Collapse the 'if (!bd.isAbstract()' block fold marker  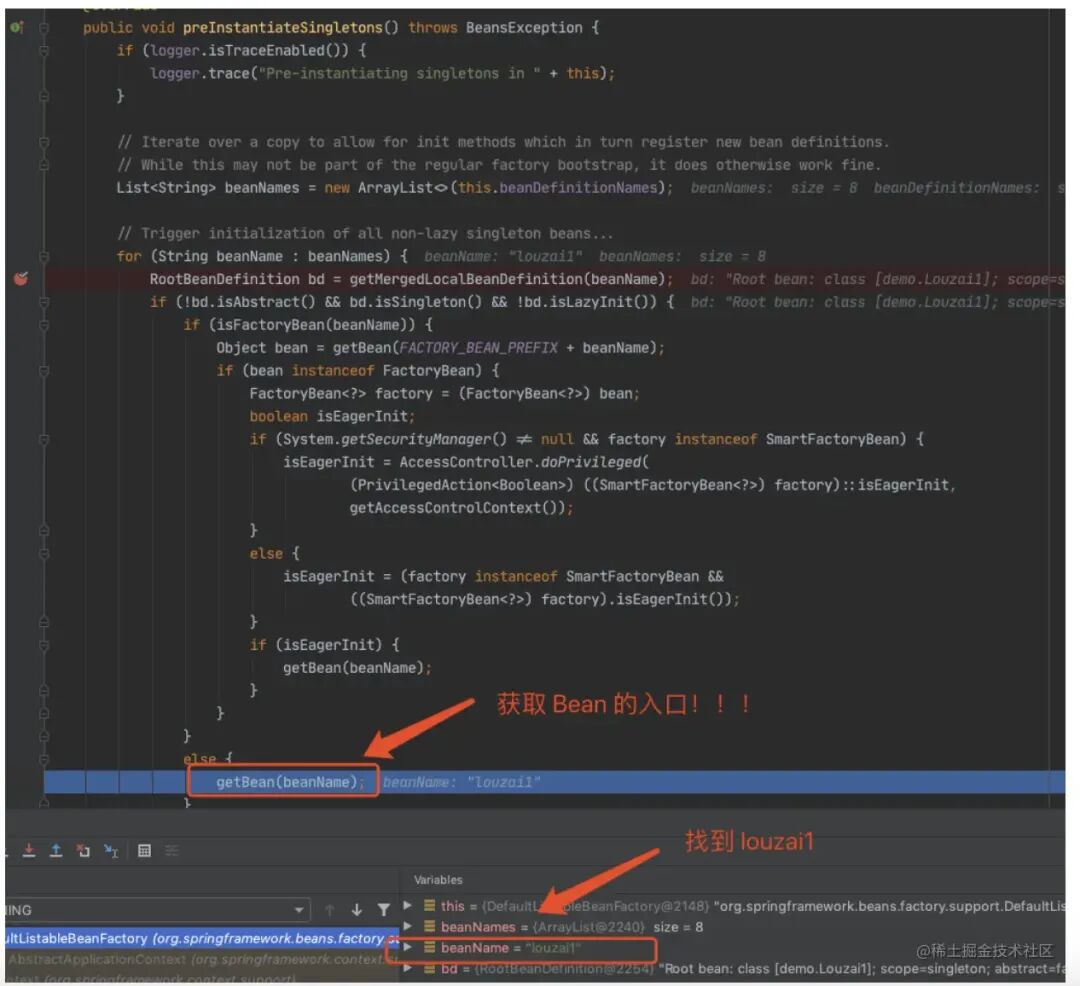[x=44, y=302]
